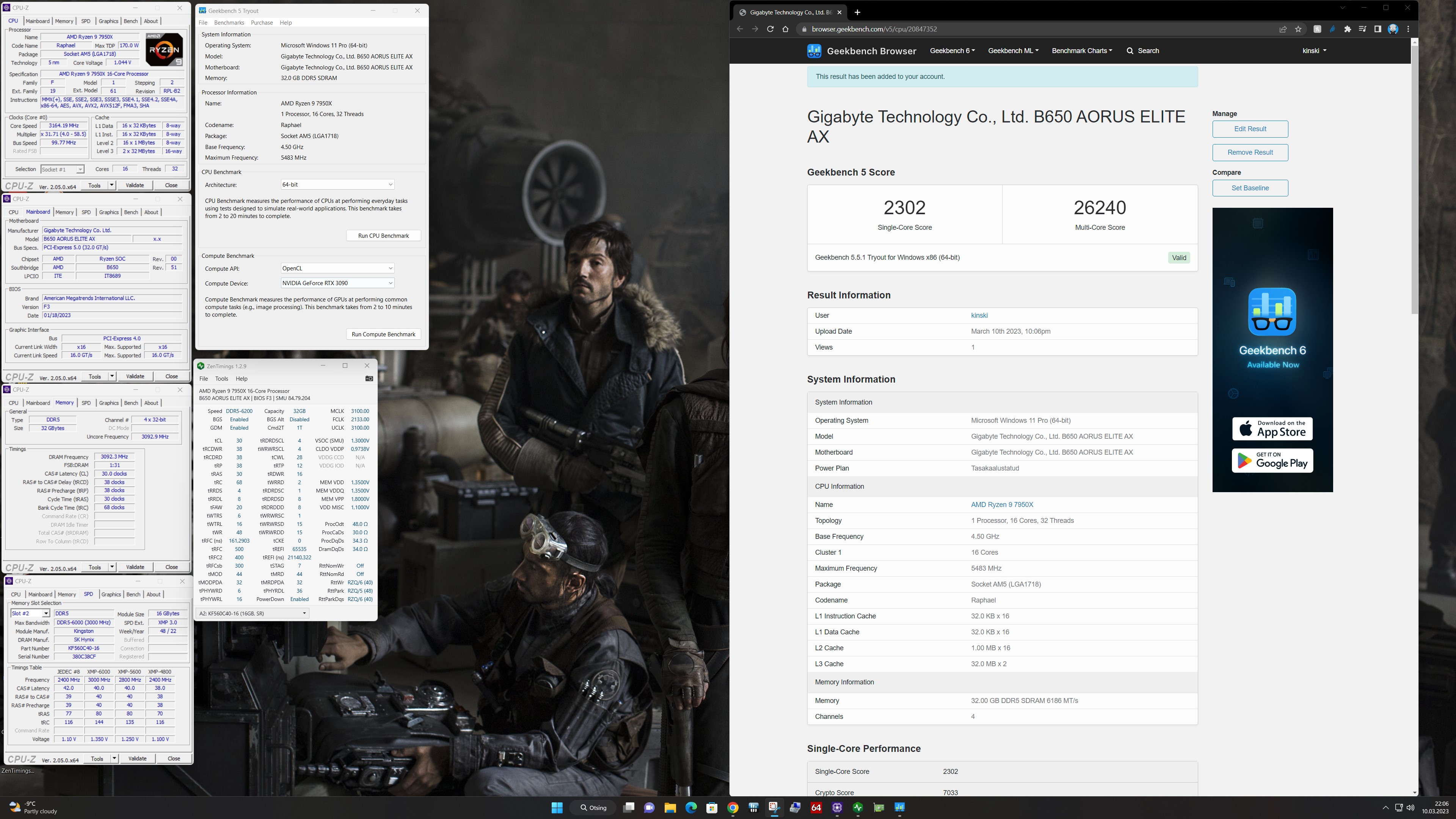Open Geekbench from the taskbar icon

pos(900,808)
